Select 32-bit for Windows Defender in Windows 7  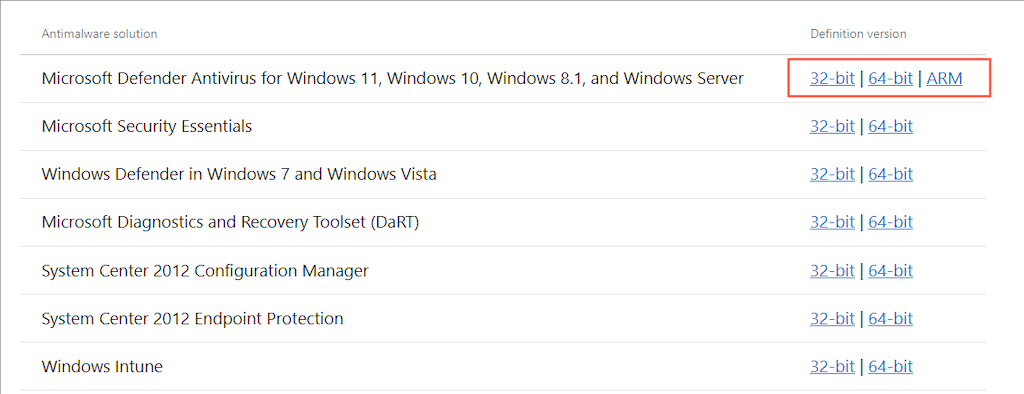click(832, 174)
